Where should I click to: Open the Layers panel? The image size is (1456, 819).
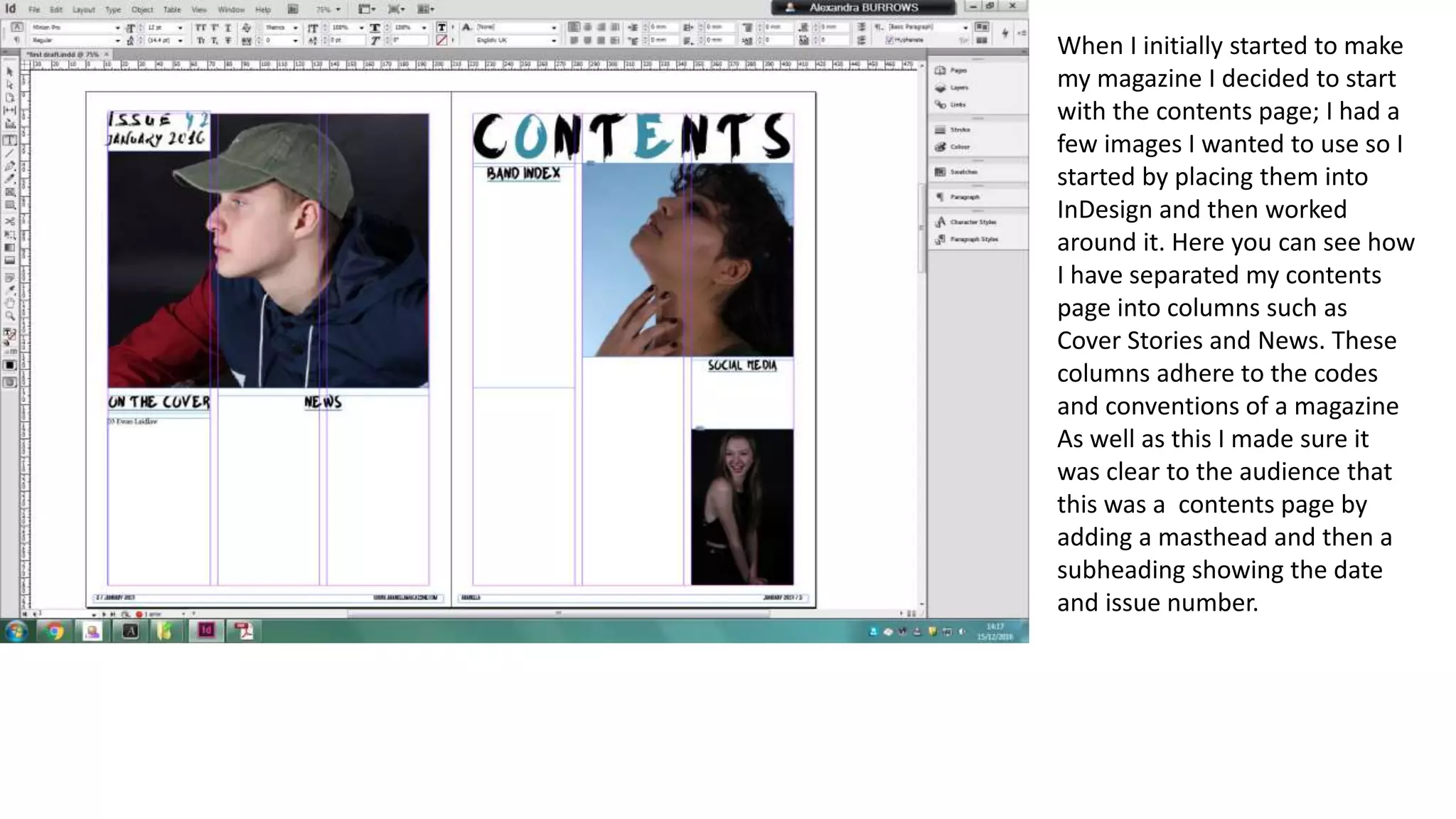(953, 87)
